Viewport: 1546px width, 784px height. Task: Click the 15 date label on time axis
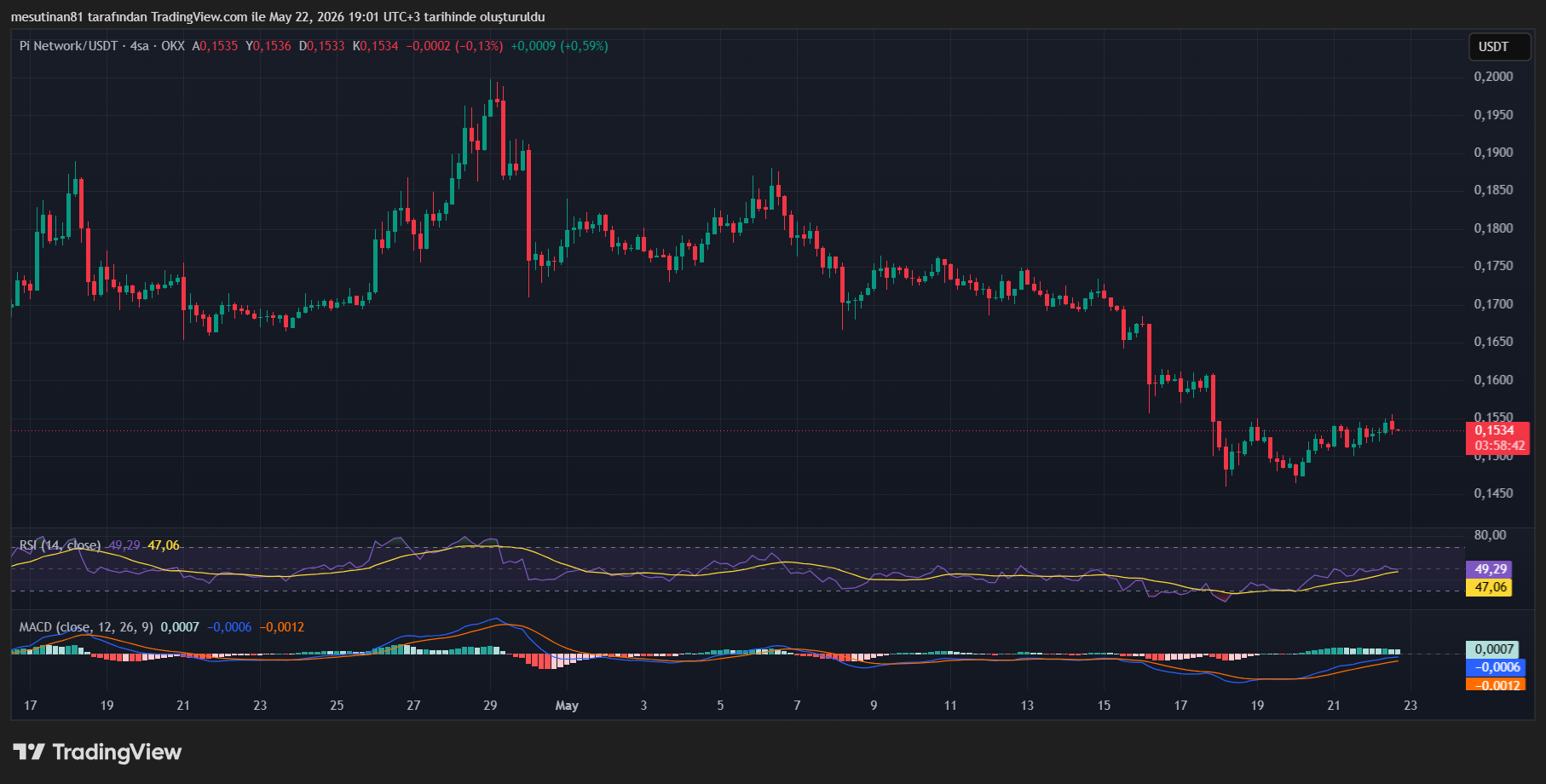point(1104,706)
